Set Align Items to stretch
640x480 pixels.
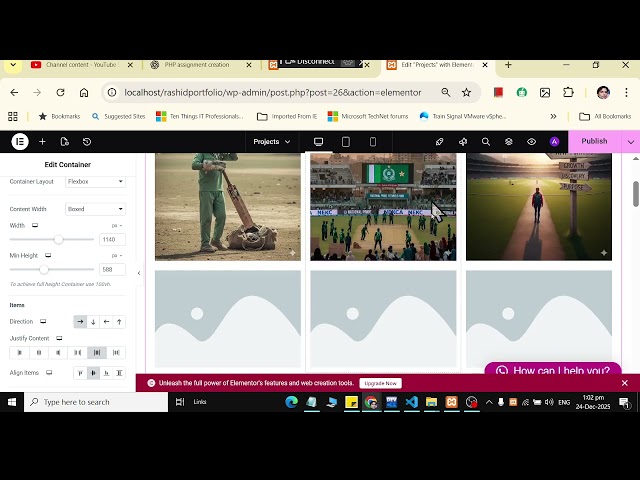pos(119,373)
